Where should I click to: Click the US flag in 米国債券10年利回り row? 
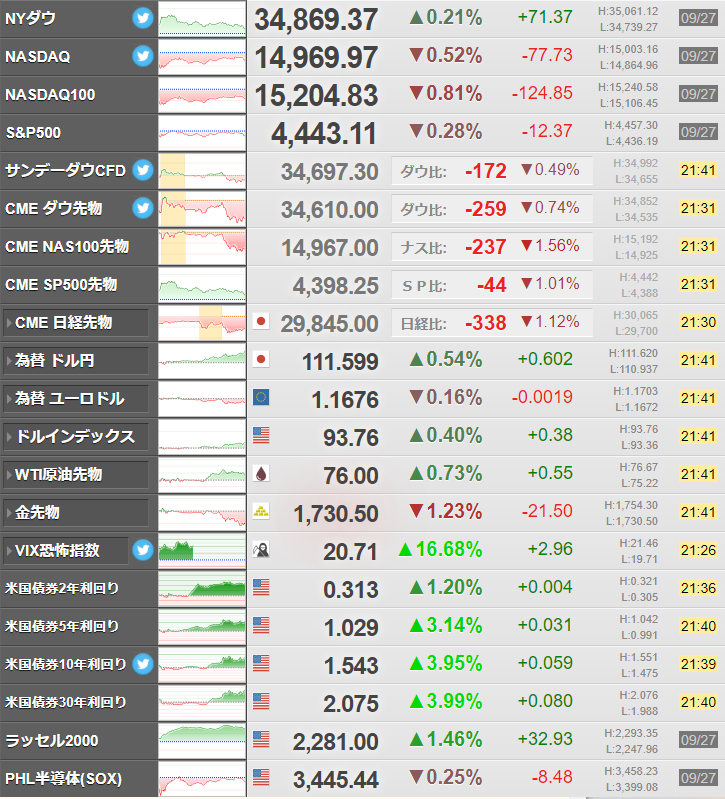[261, 663]
